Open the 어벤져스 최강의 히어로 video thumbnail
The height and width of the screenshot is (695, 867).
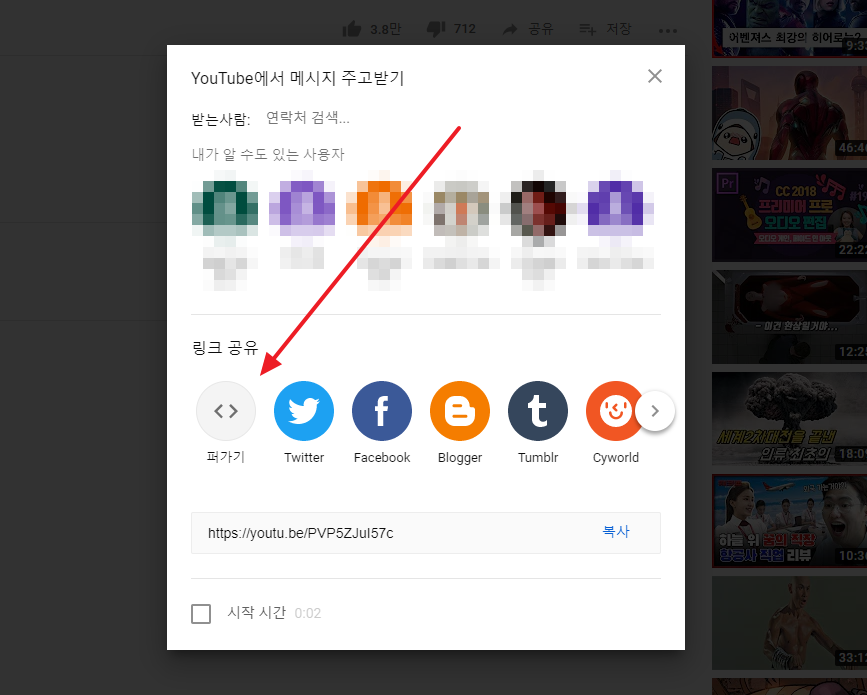tap(790, 28)
